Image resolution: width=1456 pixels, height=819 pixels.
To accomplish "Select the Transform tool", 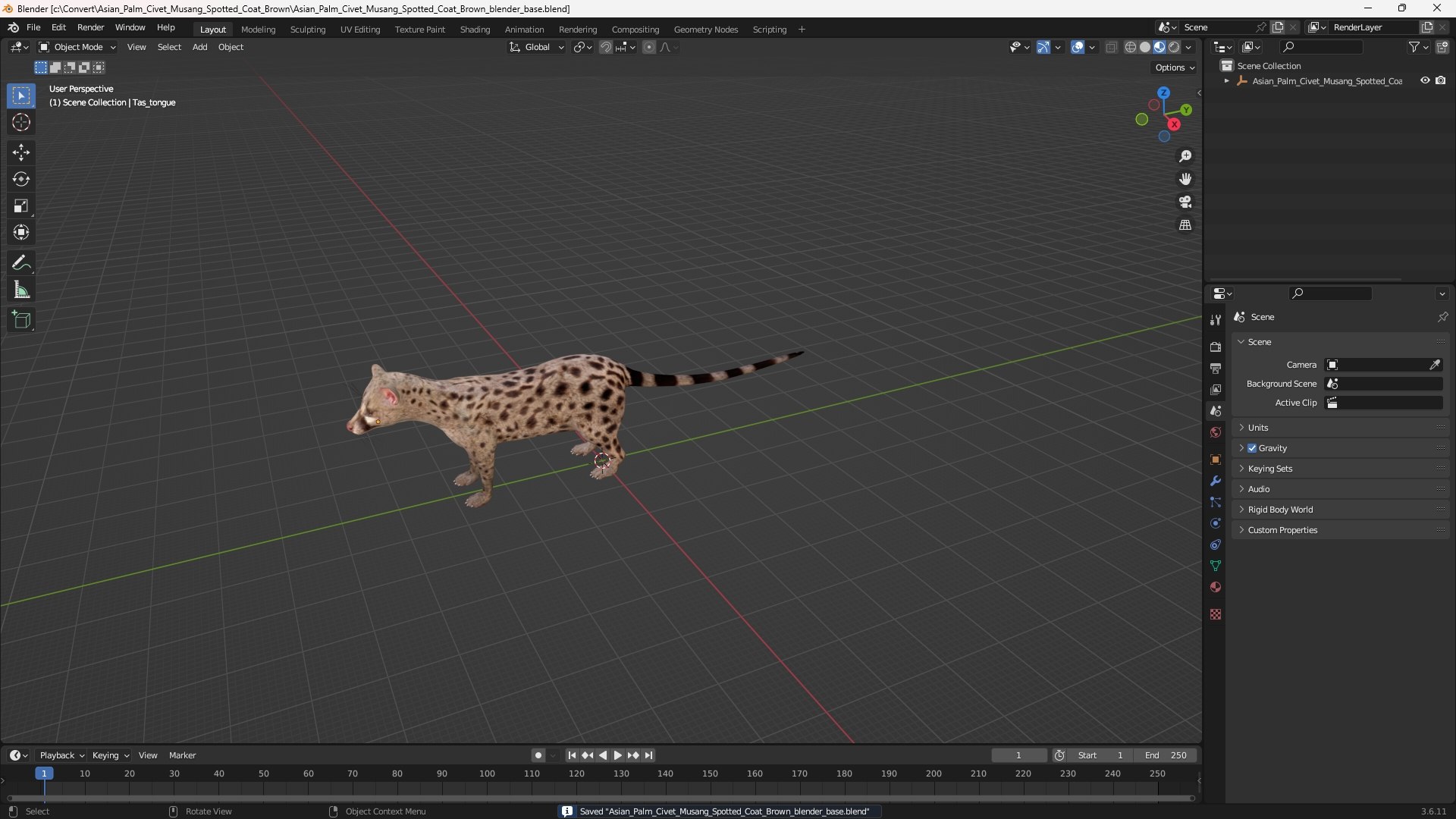I will click(x=21, y=232).
